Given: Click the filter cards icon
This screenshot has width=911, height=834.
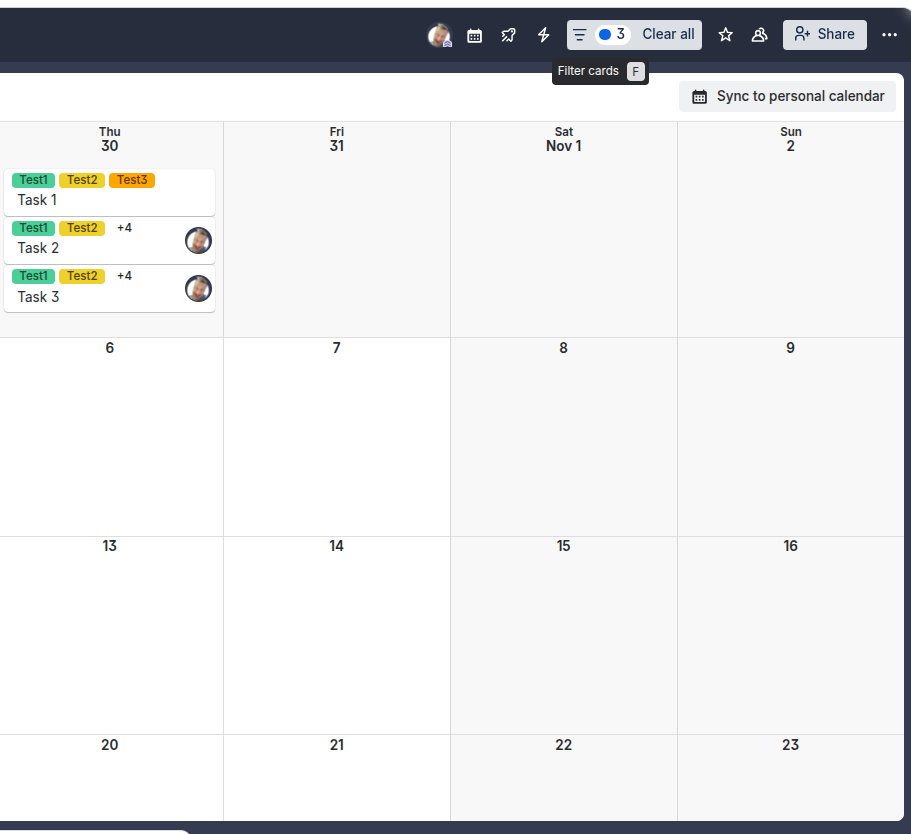Looking at the screenshot, I should pos(580,34).
